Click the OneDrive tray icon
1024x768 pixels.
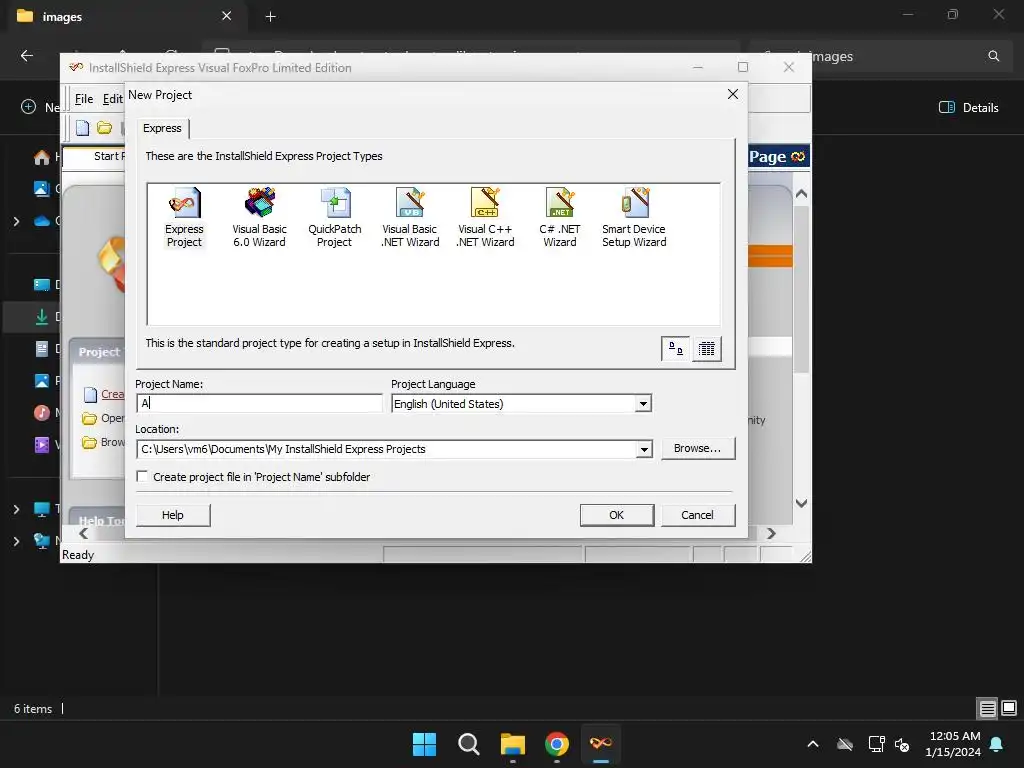(x=845, y=744)
